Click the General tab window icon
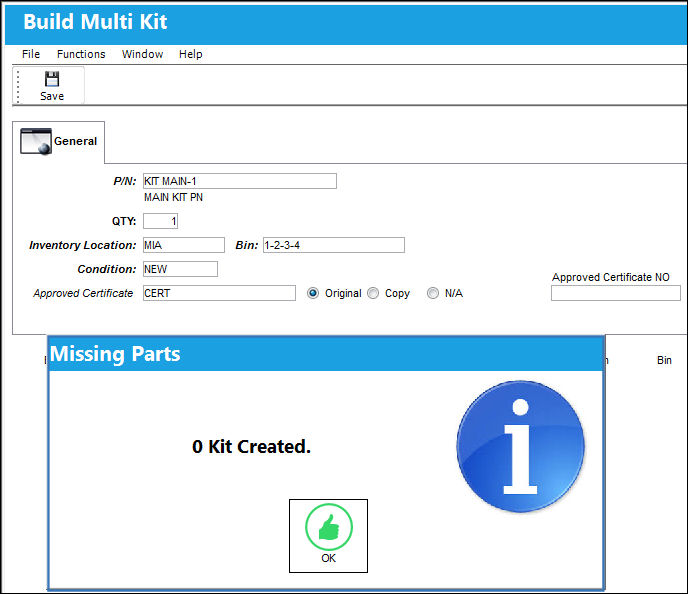The image size is (688, 594). click(36, 141)
